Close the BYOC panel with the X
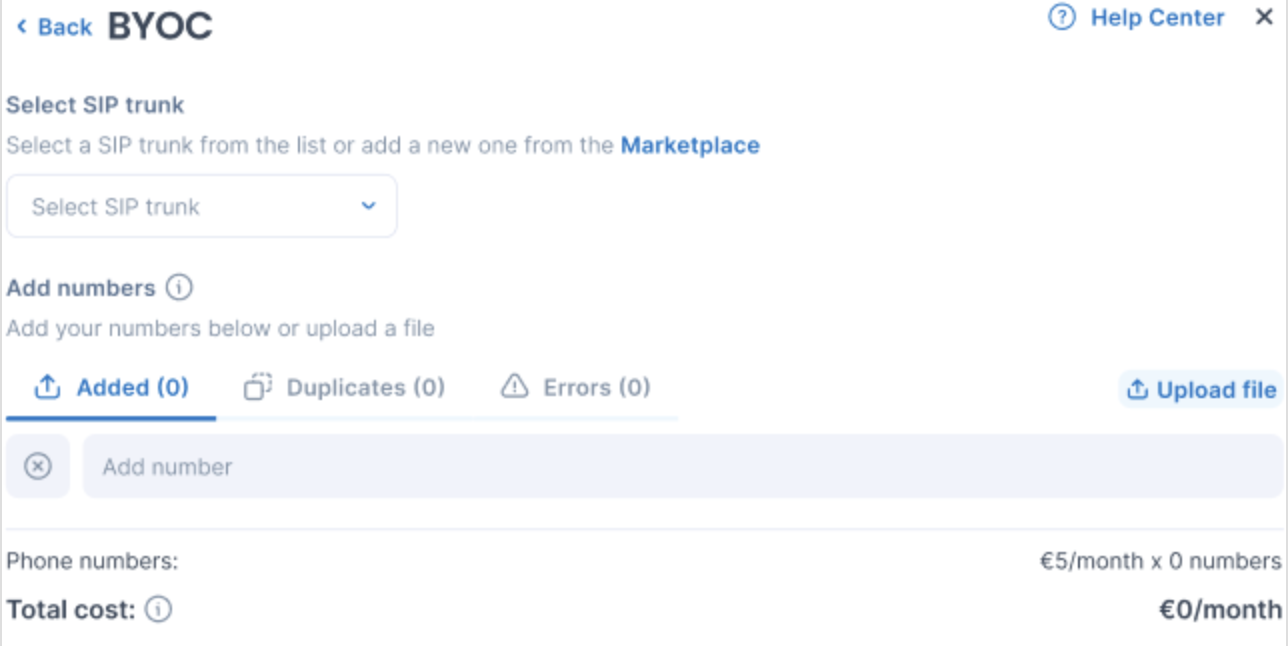Viewport: 1288px width, 646px height. 1264,17
